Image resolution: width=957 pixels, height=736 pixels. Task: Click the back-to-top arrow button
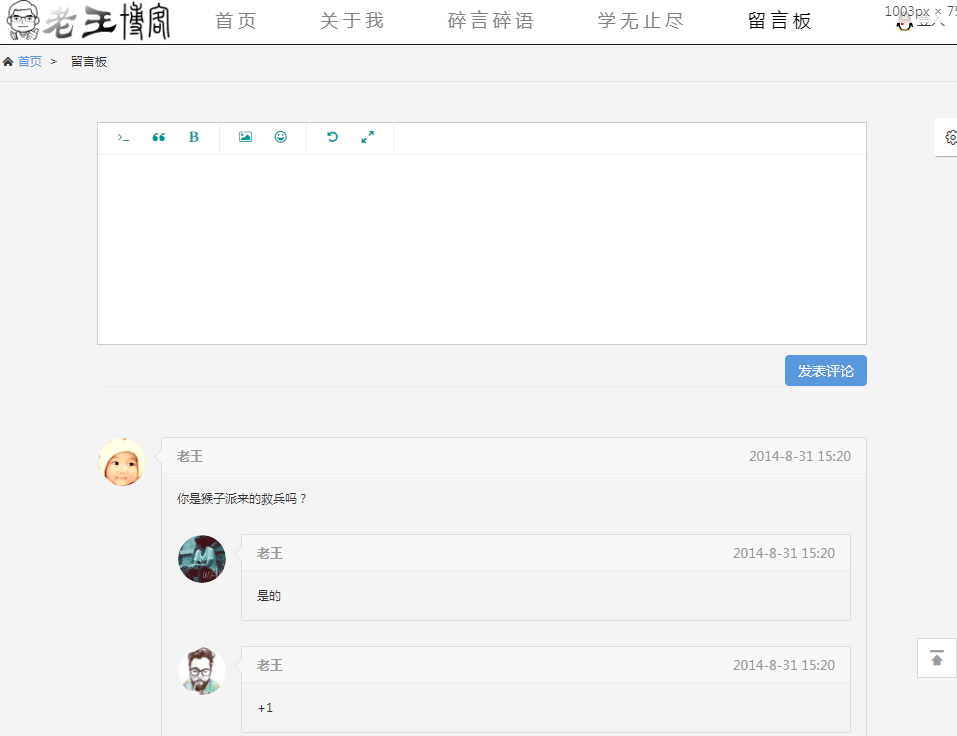(x=937, y=658)
